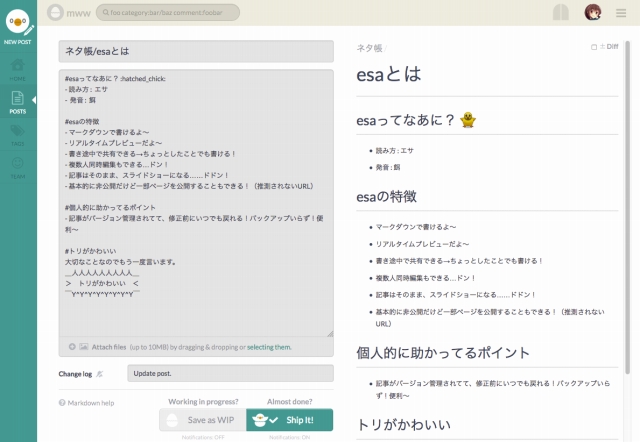Click preview bullet 'マークダウンで書けるよ〜'
The height and width of the screenshot is (442, 640).
pos(416,227)
